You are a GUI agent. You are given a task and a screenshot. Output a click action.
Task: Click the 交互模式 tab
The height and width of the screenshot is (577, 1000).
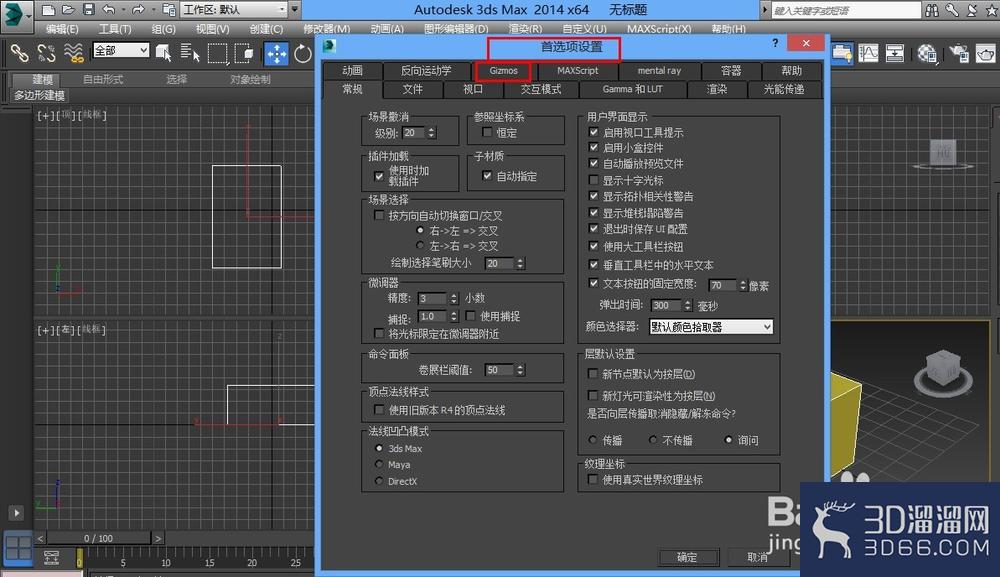click(x=541, y=89)
